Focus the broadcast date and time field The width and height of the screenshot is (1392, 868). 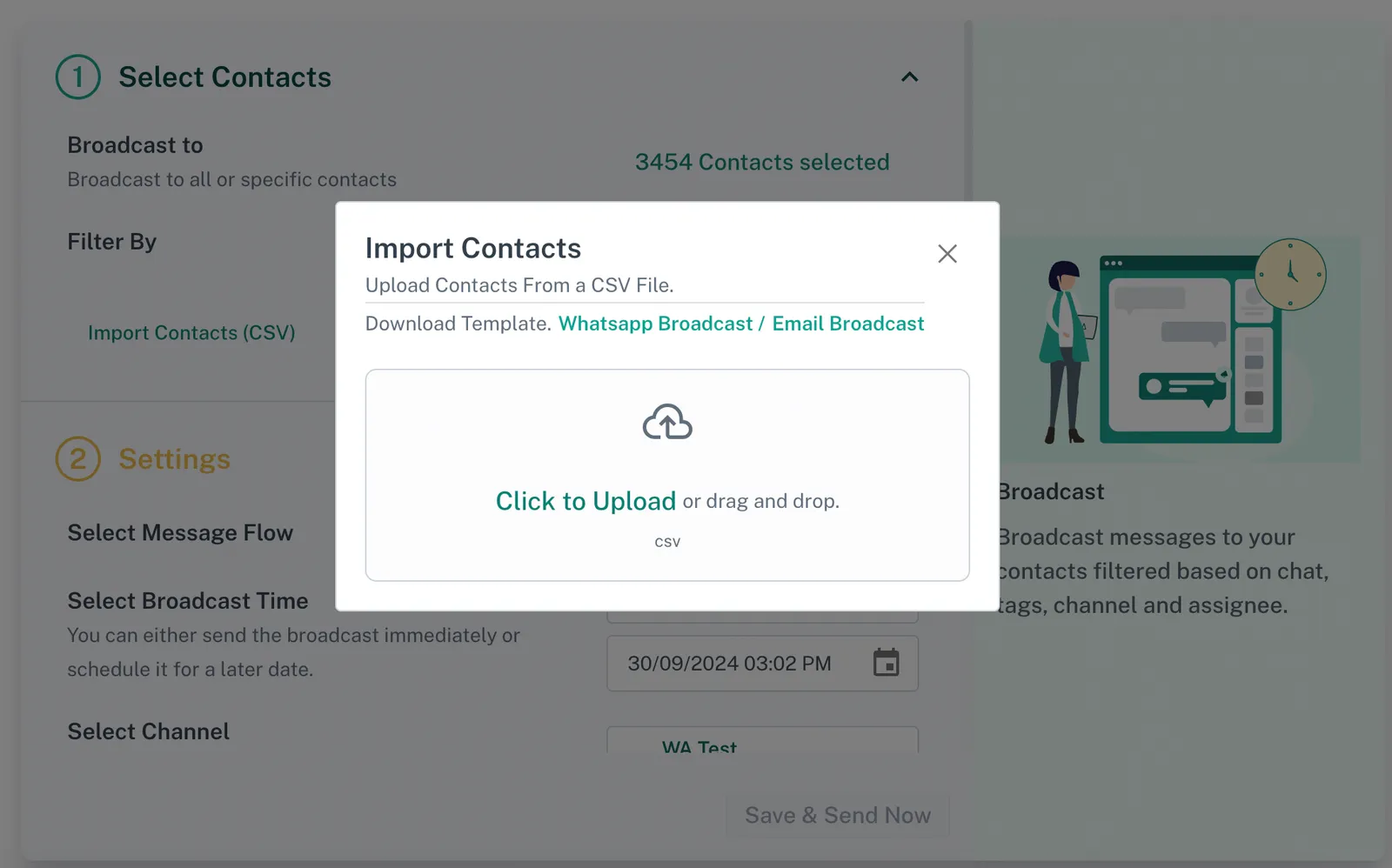pyautogui.click(x=731, y=664)
